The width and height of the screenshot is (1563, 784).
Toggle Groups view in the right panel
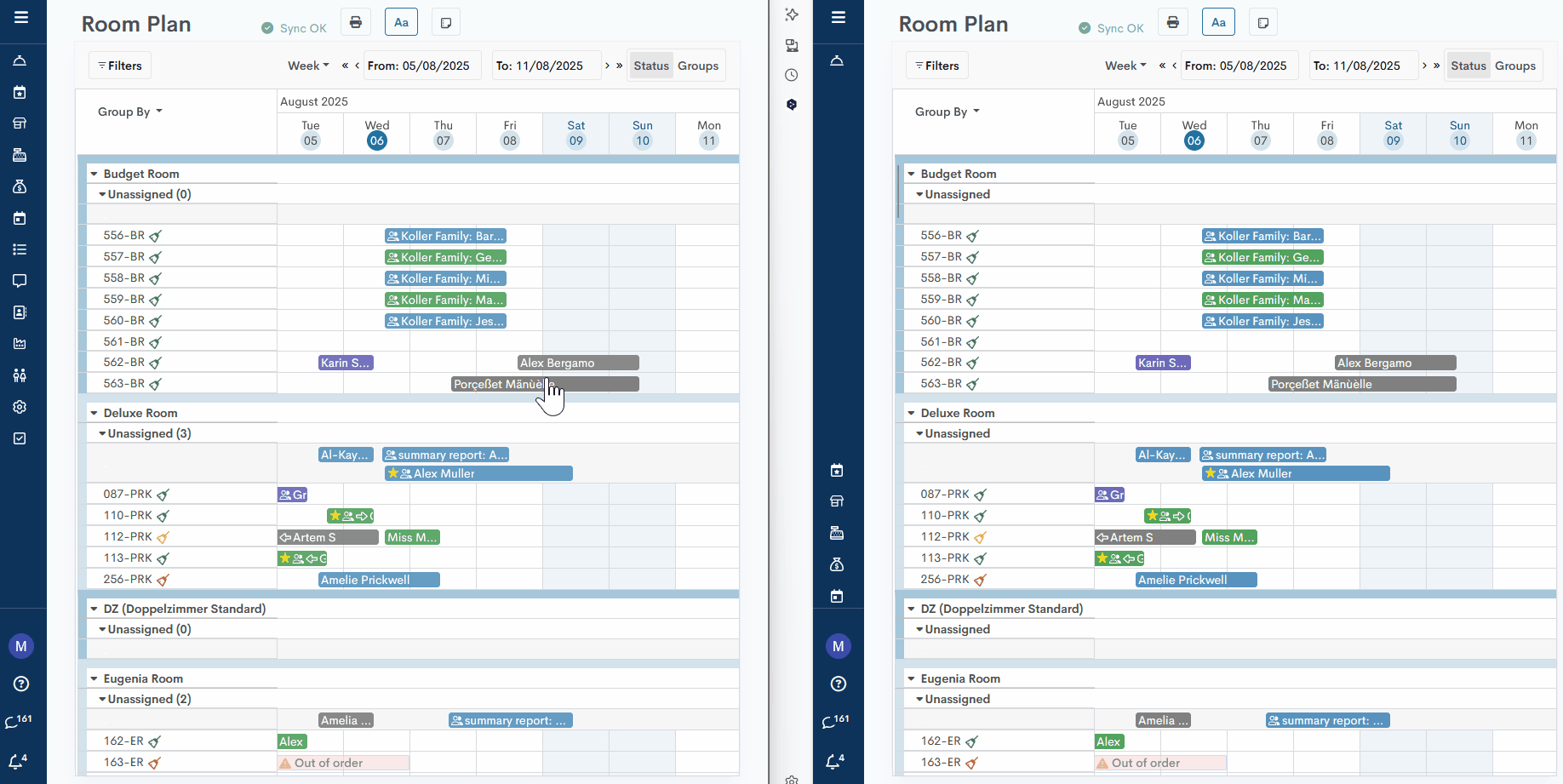coord(1515,66)
